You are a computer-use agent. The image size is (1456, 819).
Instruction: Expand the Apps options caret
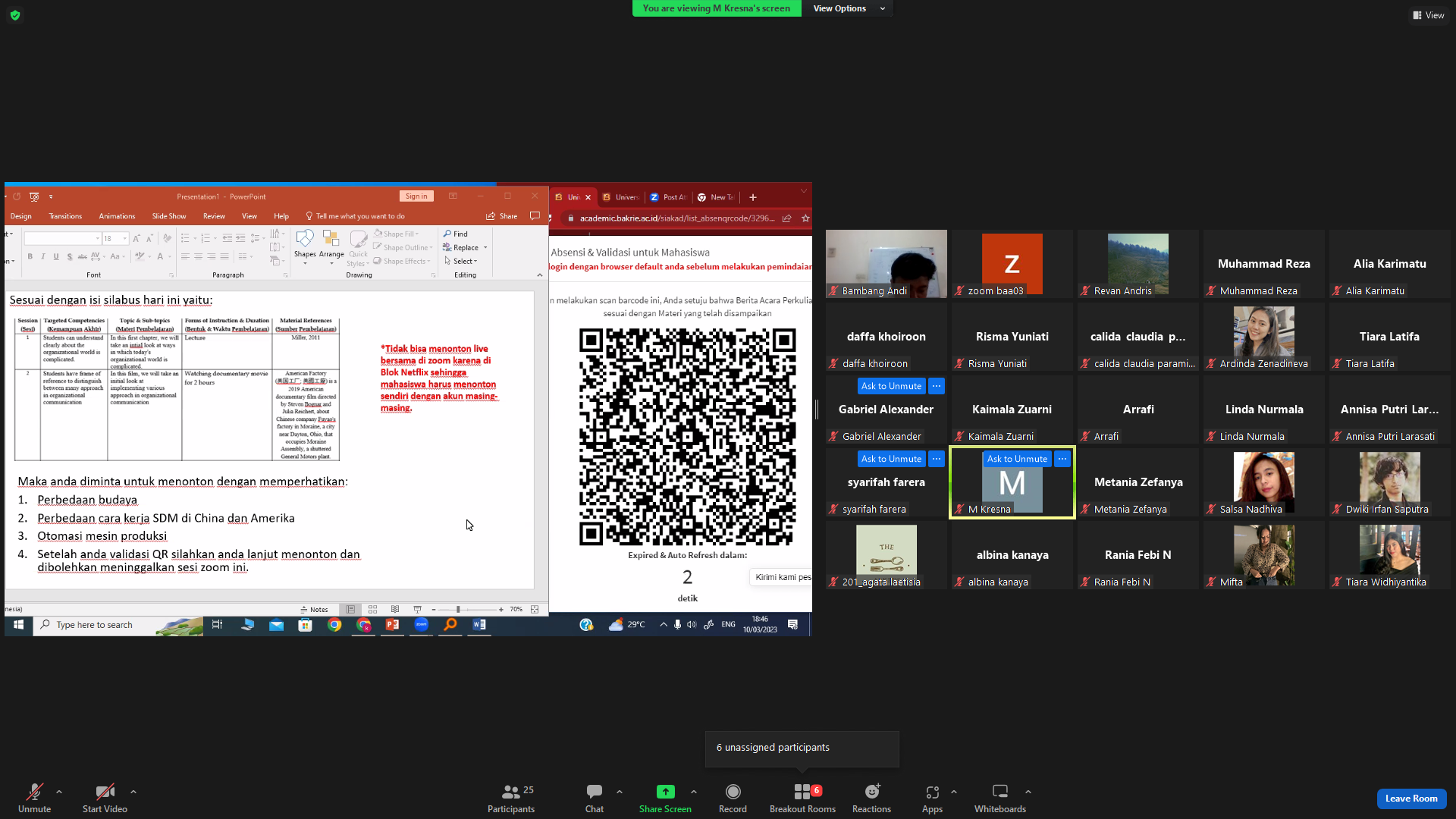click(954, 792)
